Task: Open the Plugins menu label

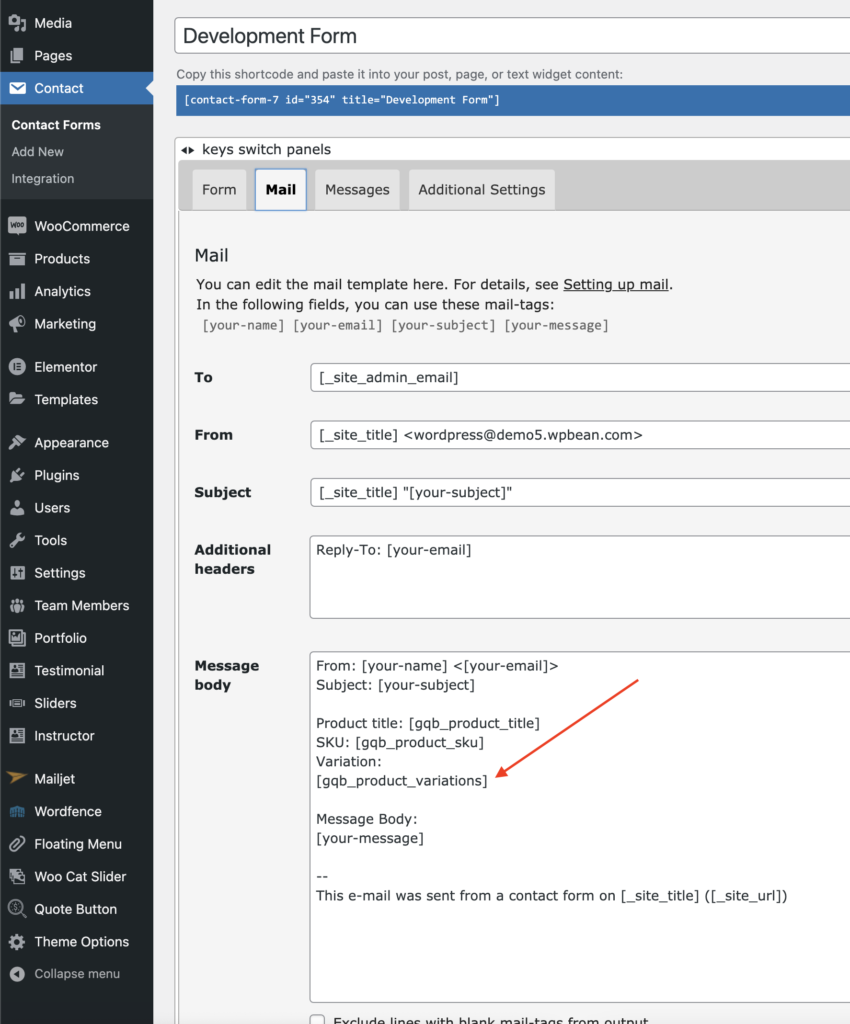Action: 57,475
